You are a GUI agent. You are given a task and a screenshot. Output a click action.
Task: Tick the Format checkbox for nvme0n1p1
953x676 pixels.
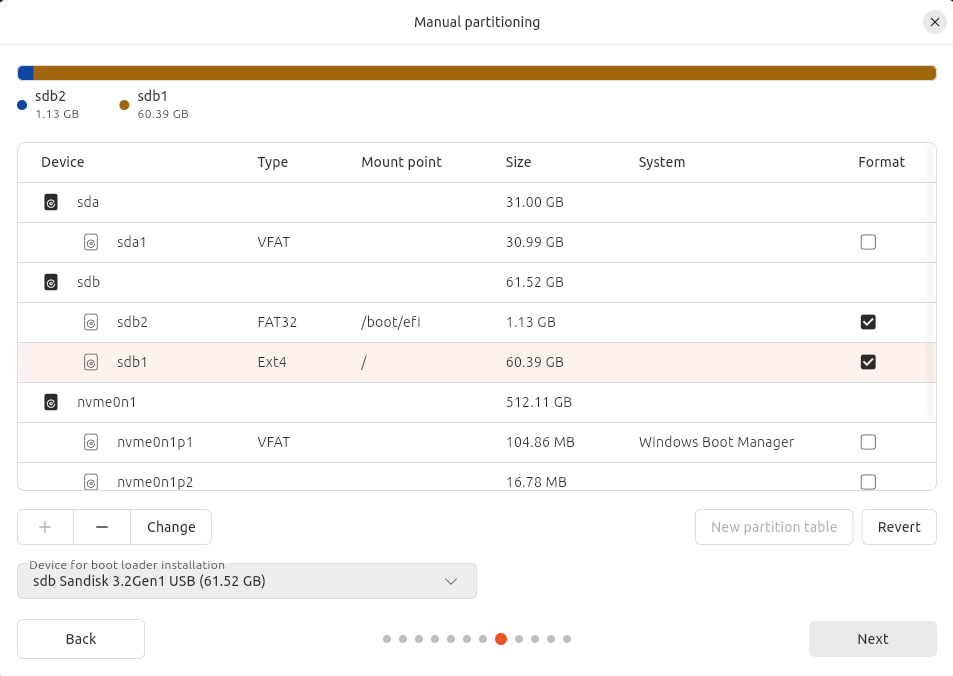coord(868,442)
